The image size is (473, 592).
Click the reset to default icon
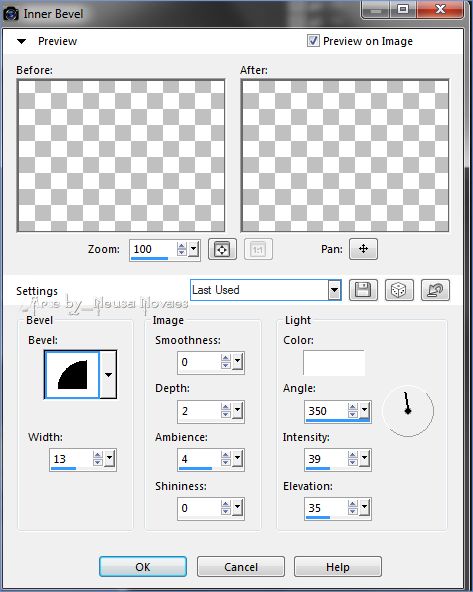(x=435, y=290)
